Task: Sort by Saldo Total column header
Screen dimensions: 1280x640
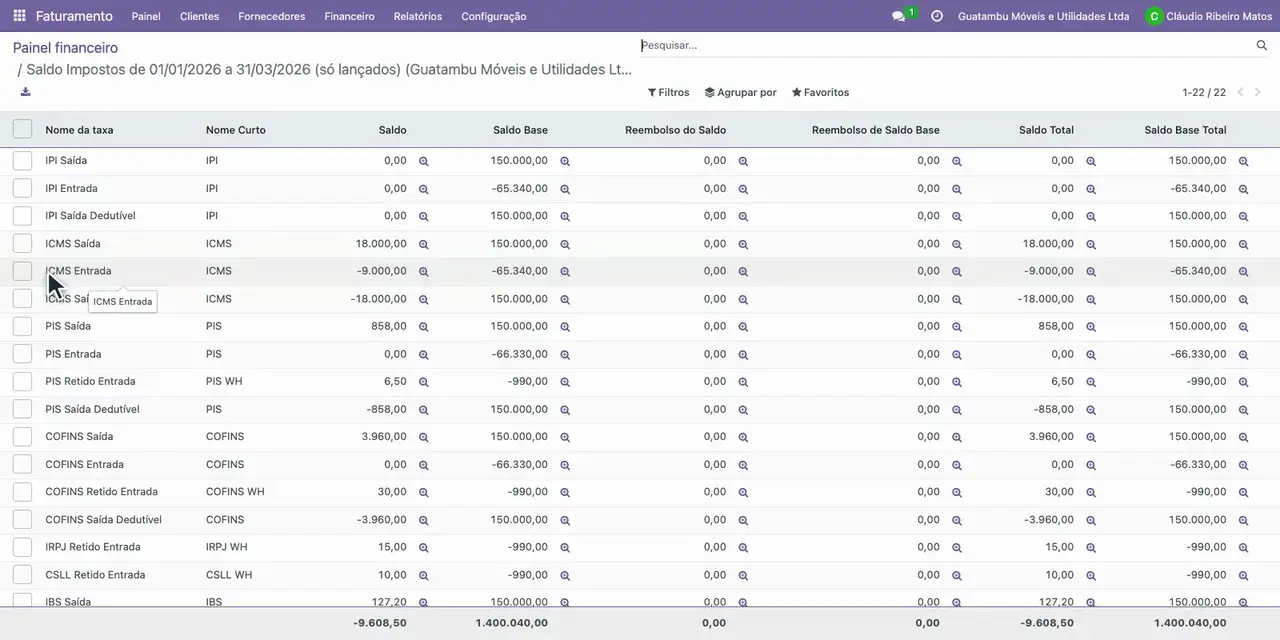Action: tap(1046, 130)
